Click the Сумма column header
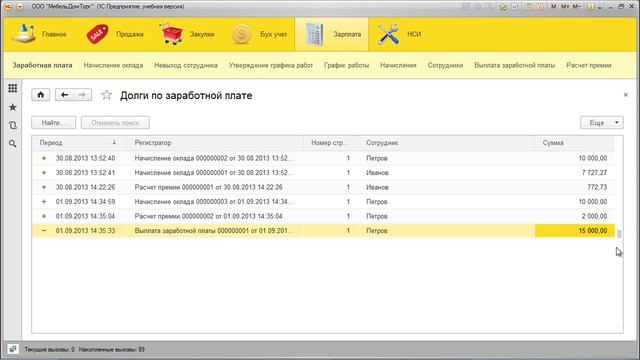The height and width of the screenshot is (360, 640). click(575, 143)
